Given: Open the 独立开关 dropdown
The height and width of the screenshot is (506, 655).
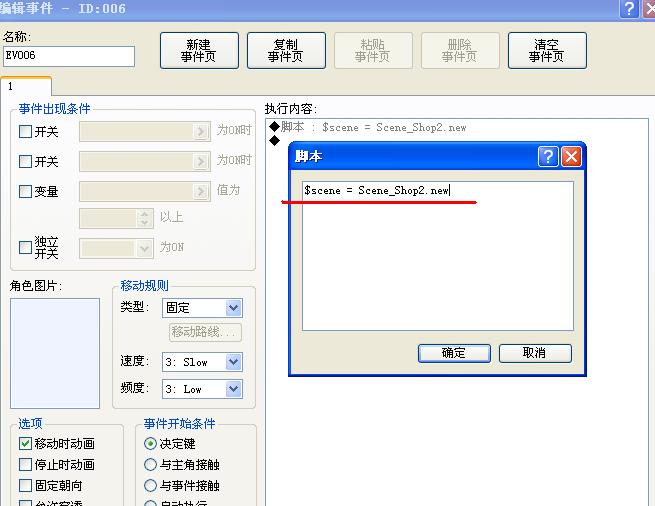Looking at the screenshot, I should pyautogui.click(x=144, y=248).
